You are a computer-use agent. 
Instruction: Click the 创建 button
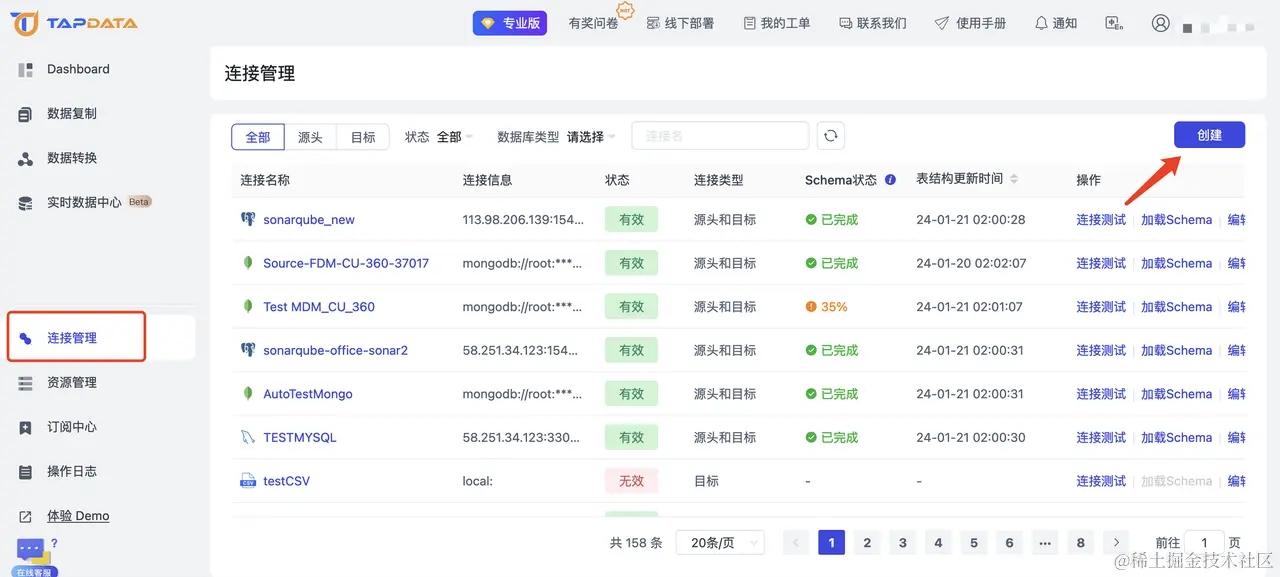point(1209,135)
